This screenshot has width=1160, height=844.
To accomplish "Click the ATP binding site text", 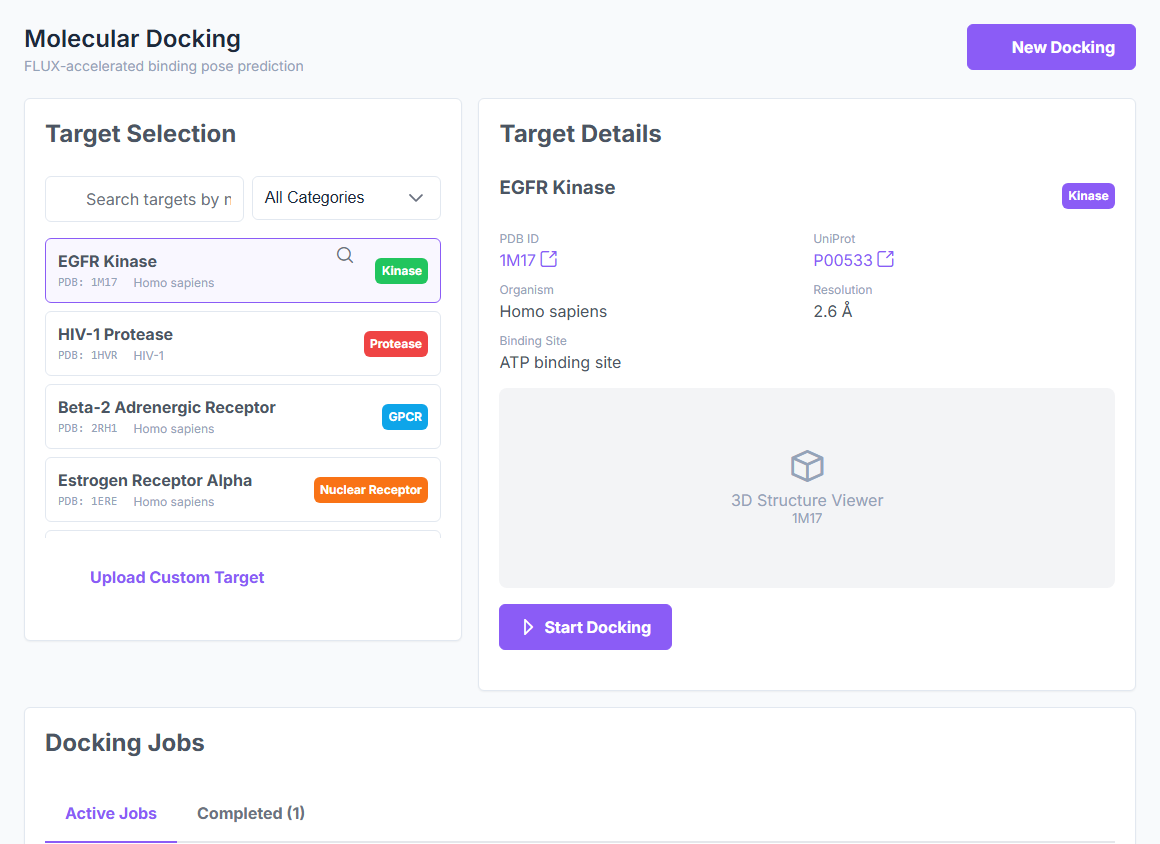I will click(x=560, y=362).
